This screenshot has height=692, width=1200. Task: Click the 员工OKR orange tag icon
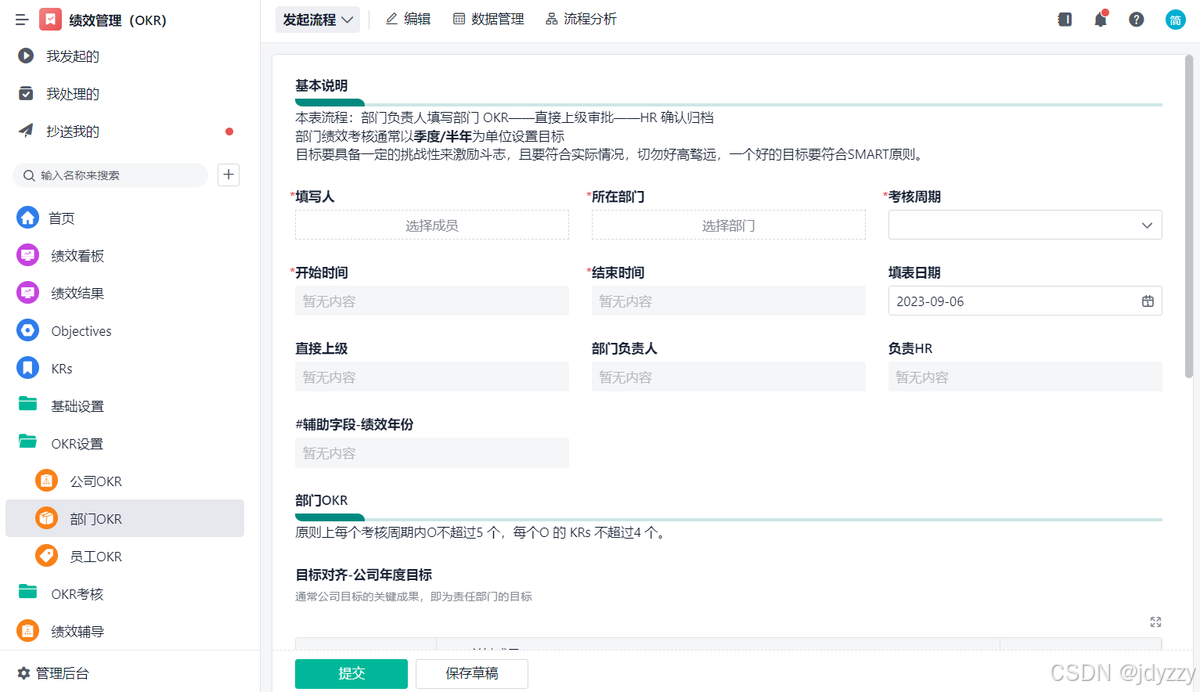pyautogui.click(x=46, y=556)
